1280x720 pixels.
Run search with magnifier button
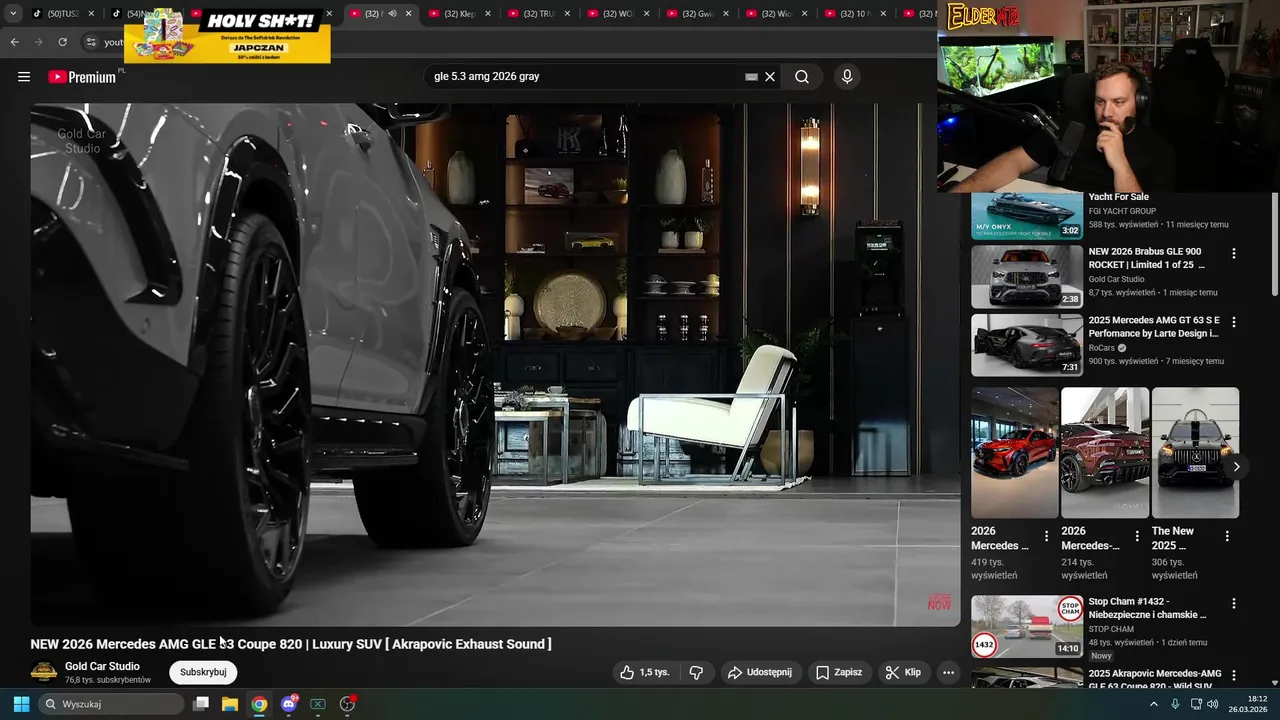[x=802, y=77]
